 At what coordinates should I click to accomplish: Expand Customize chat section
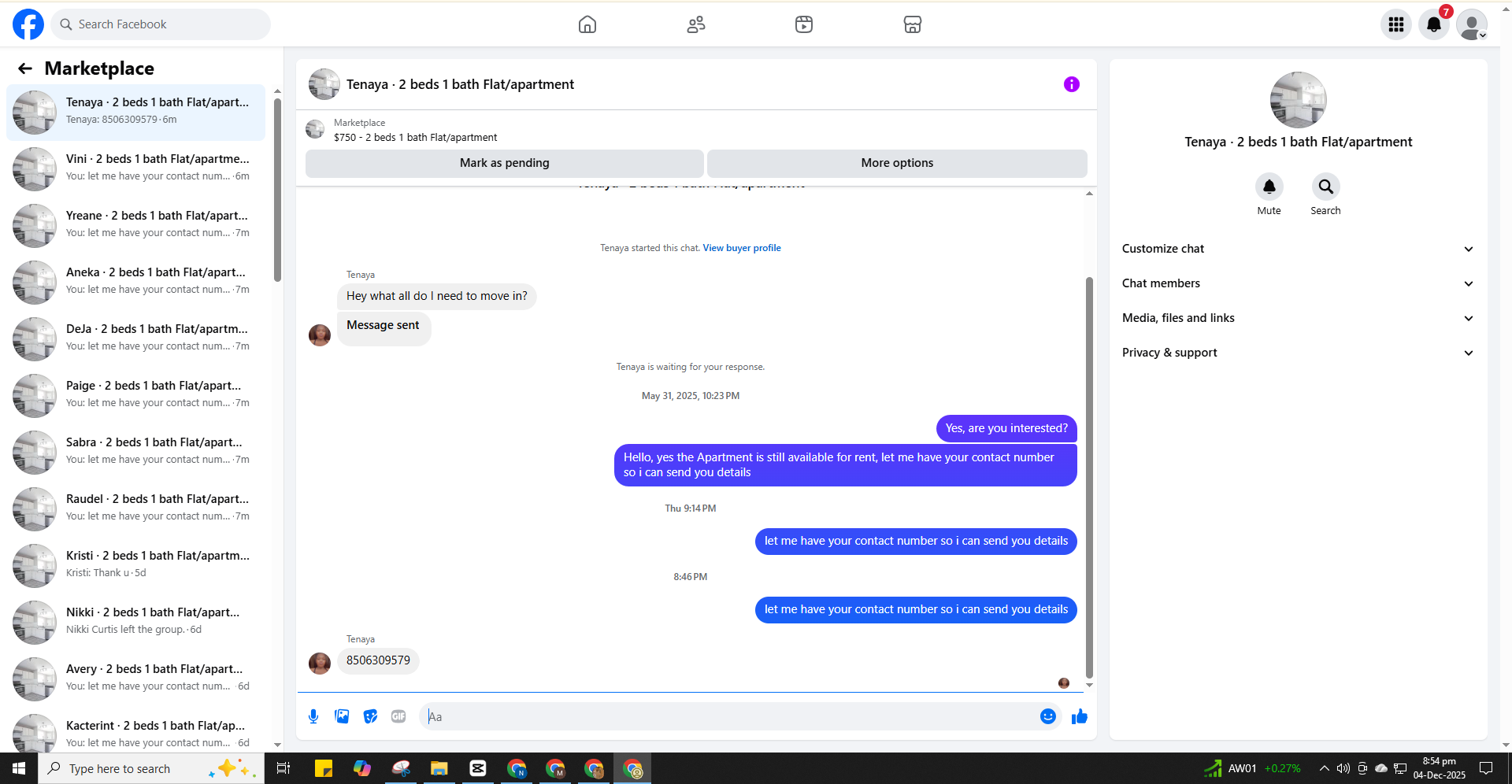click(1298, 249)
